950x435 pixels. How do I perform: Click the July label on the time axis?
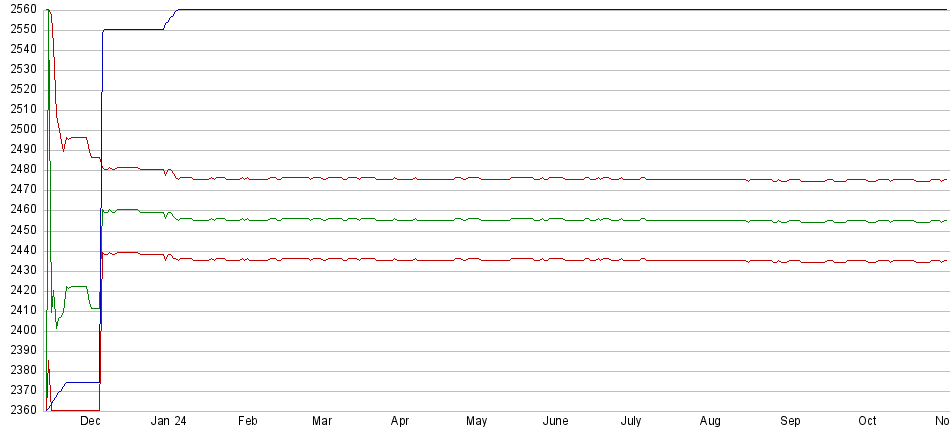pyautogui.click(x=631, y=422)
